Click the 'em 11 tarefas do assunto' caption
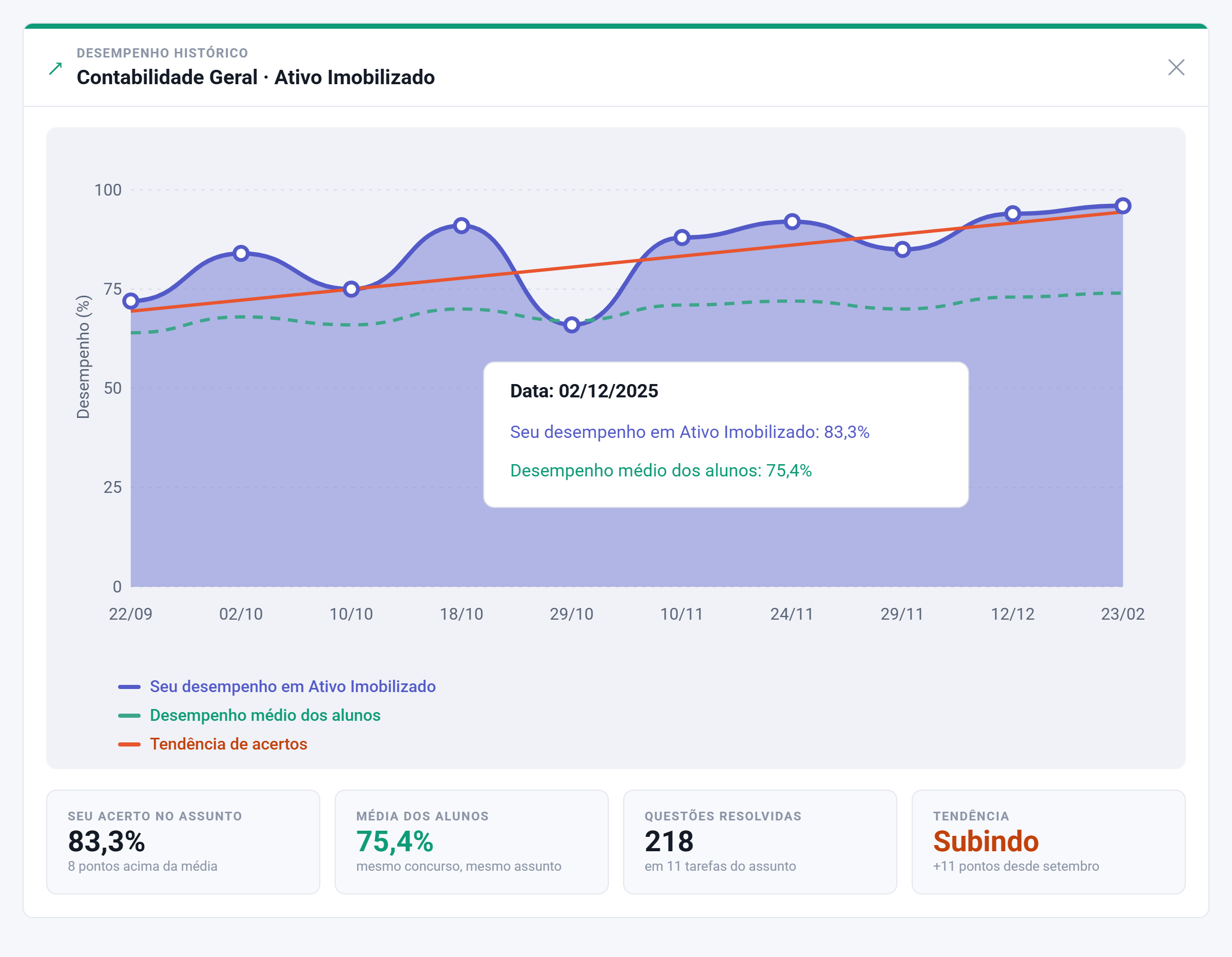This screenshot has height=957, width=1232. tap(720, 866)
